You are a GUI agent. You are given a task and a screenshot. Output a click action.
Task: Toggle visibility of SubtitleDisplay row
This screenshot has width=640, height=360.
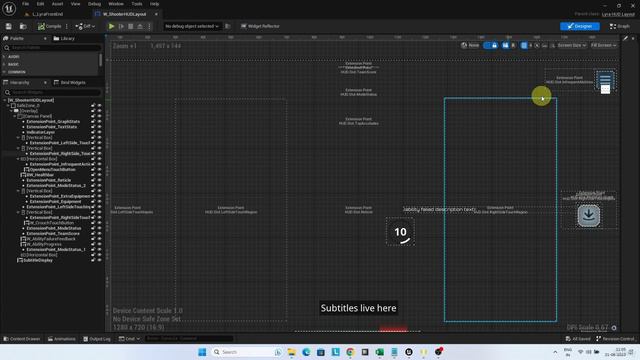pos(99,260)
